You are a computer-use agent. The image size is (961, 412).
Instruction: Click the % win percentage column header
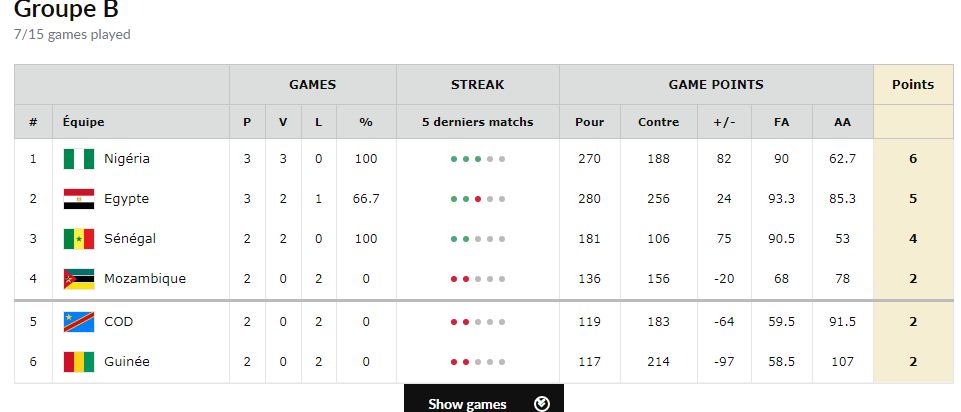[366, 122]
